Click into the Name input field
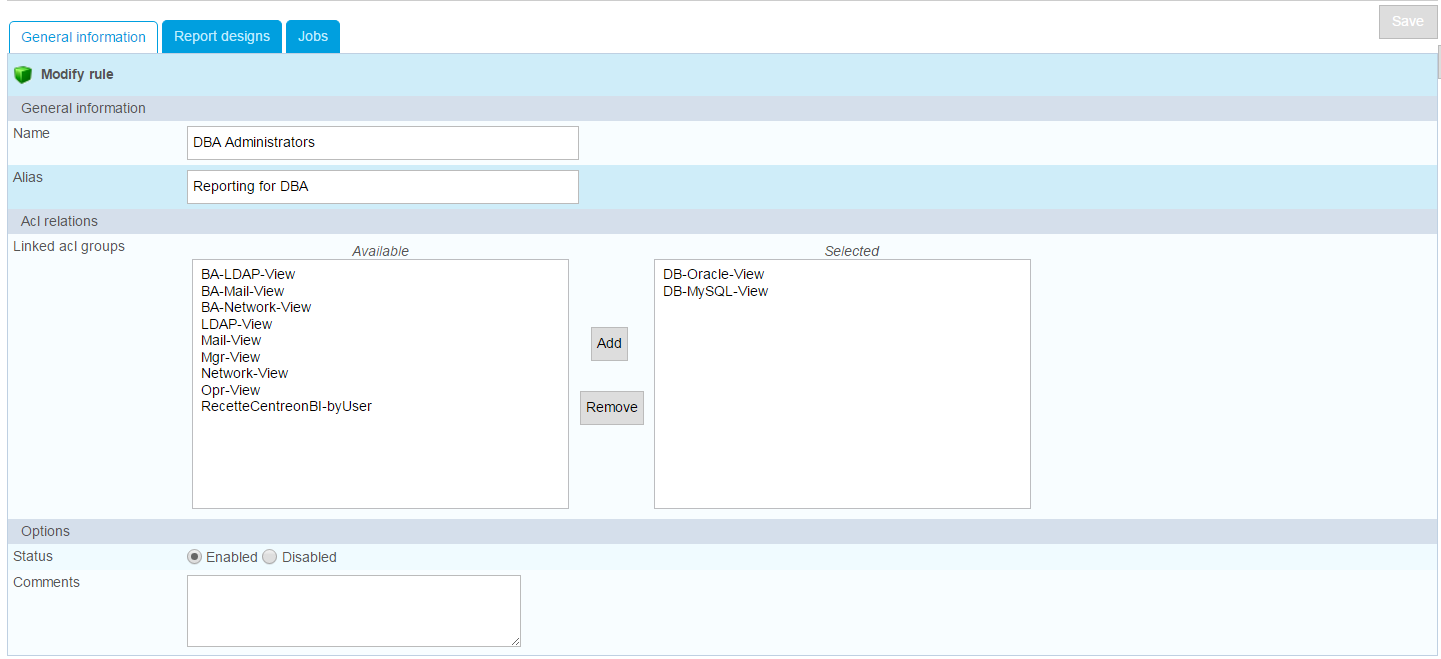The height and width of the screenshot is (659, 1441). point(382,143)
